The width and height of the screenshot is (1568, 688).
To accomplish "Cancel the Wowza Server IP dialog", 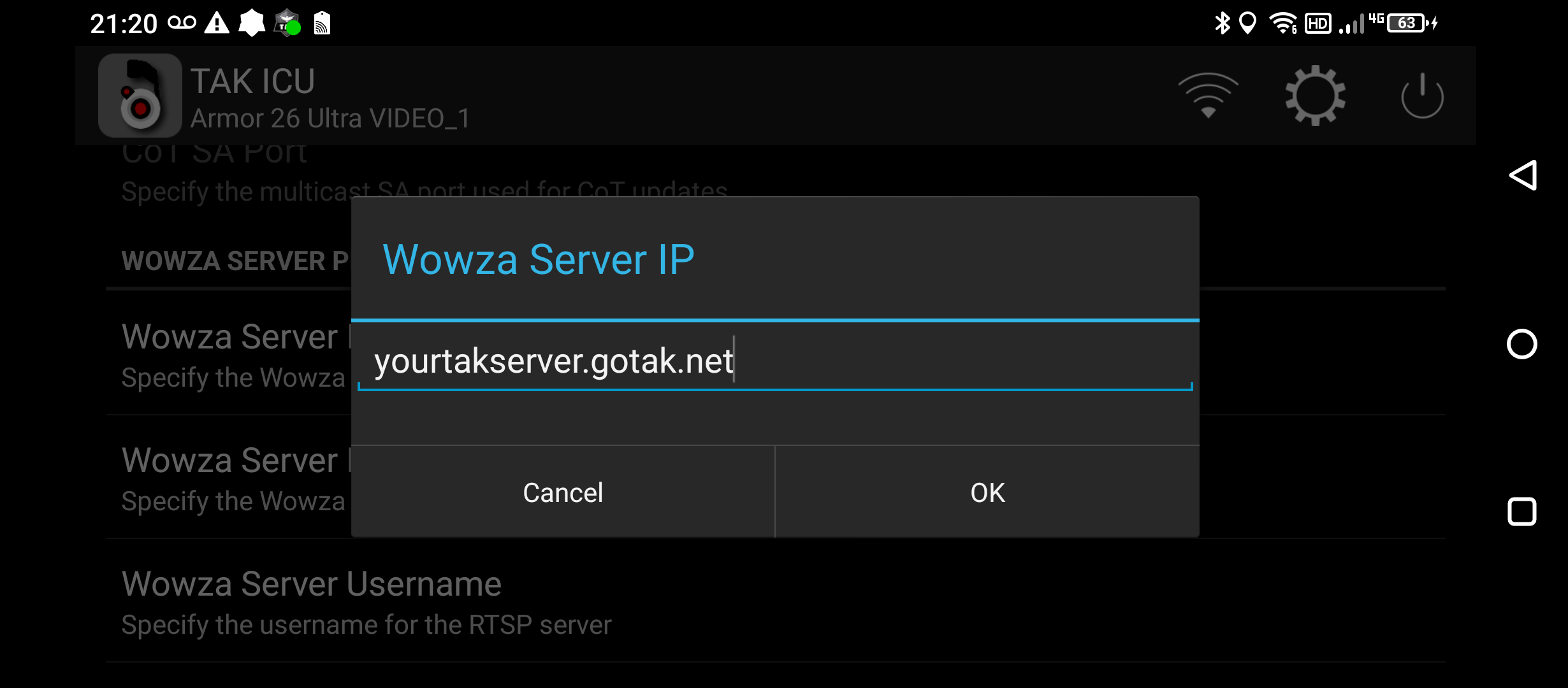I will pyautogui.click(x=563, y=492).
